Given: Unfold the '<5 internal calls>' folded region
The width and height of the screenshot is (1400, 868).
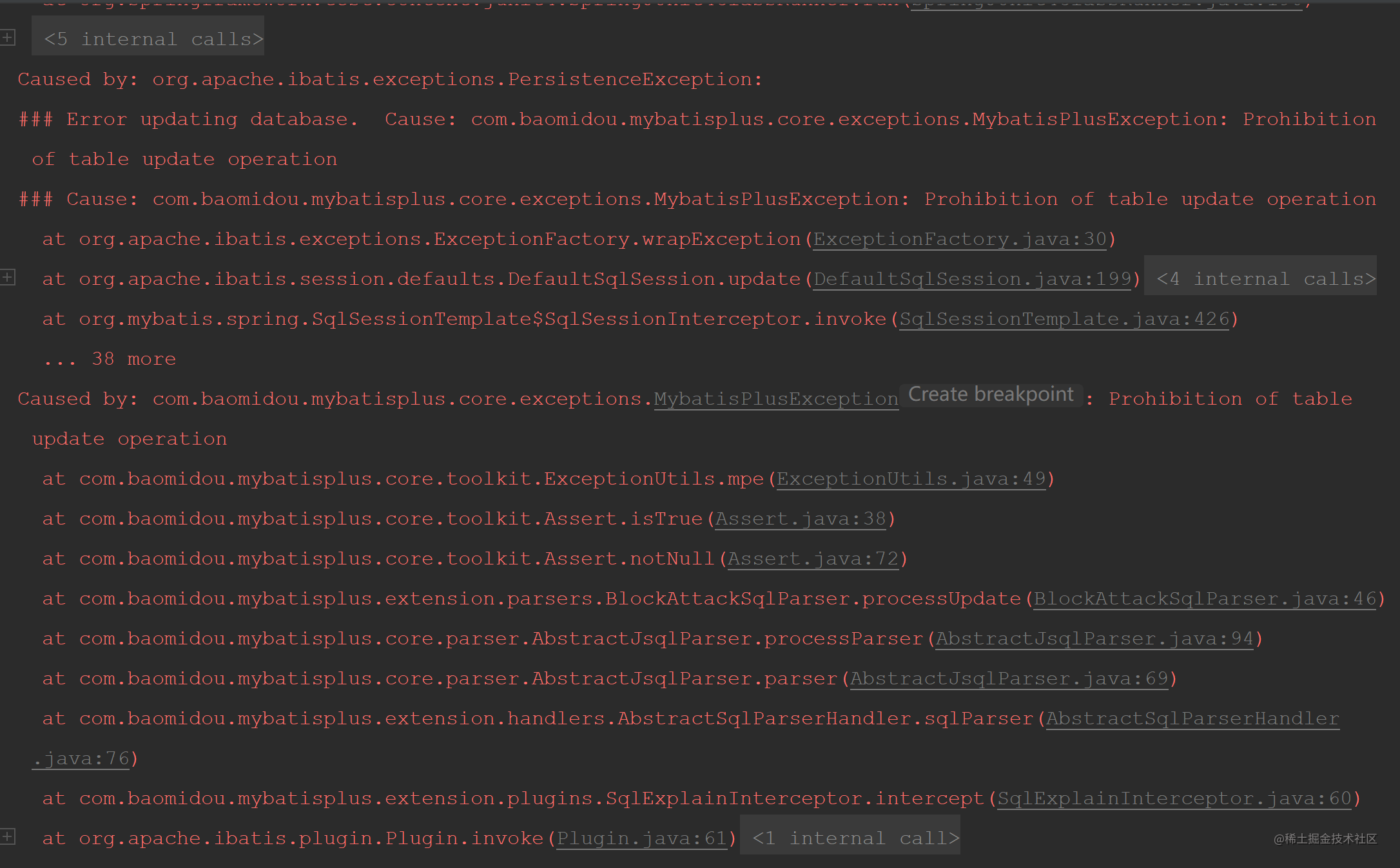Looking at the screenshot, I should tap(153, 39).
